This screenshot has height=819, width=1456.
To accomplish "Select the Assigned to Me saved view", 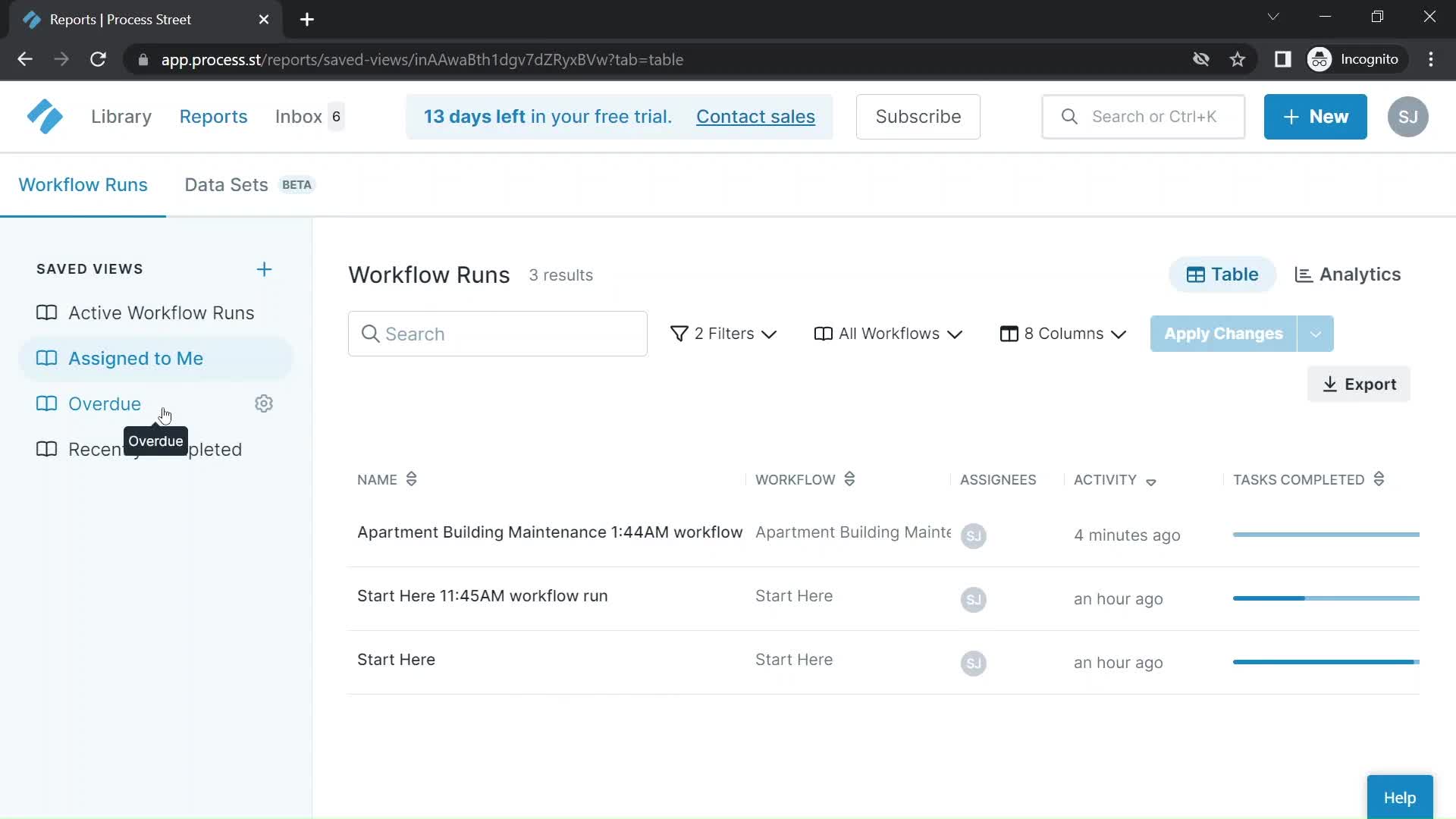I will pyautogui.click(x=155, y=359).
